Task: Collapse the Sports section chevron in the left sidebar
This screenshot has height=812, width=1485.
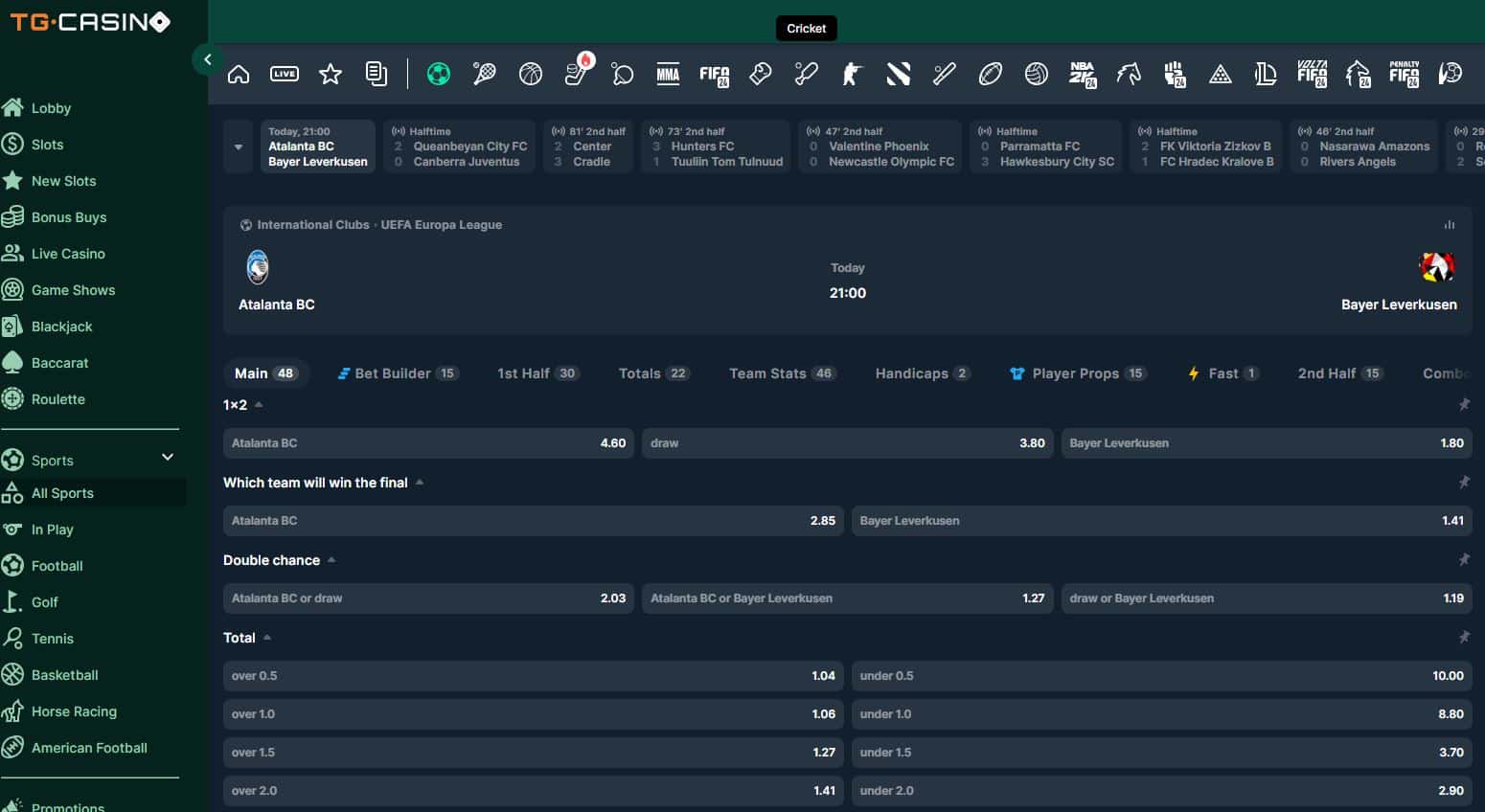Action: (168, 458)
